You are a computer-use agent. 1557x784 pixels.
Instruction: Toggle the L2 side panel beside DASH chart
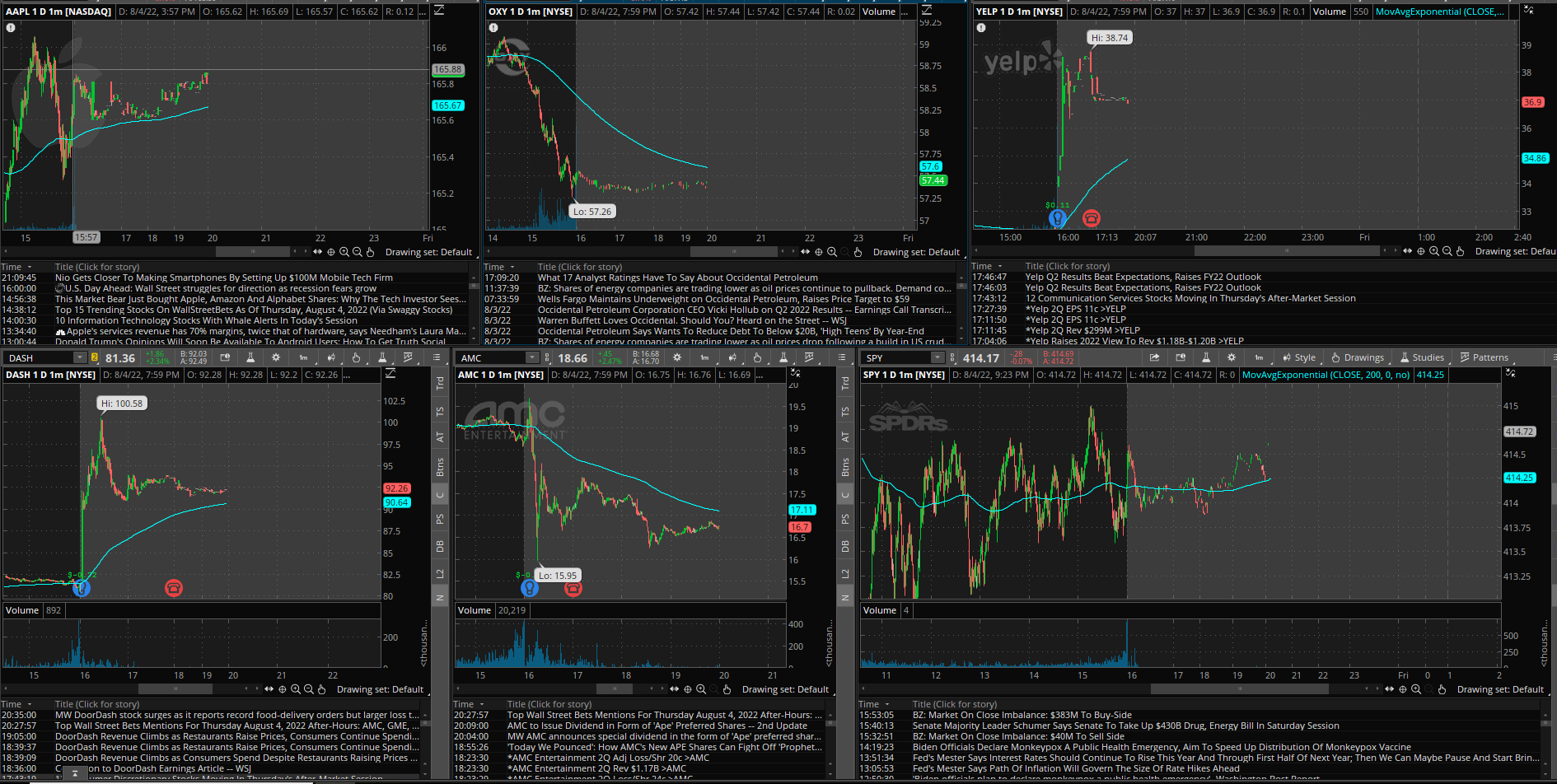[x=440, y=573]
